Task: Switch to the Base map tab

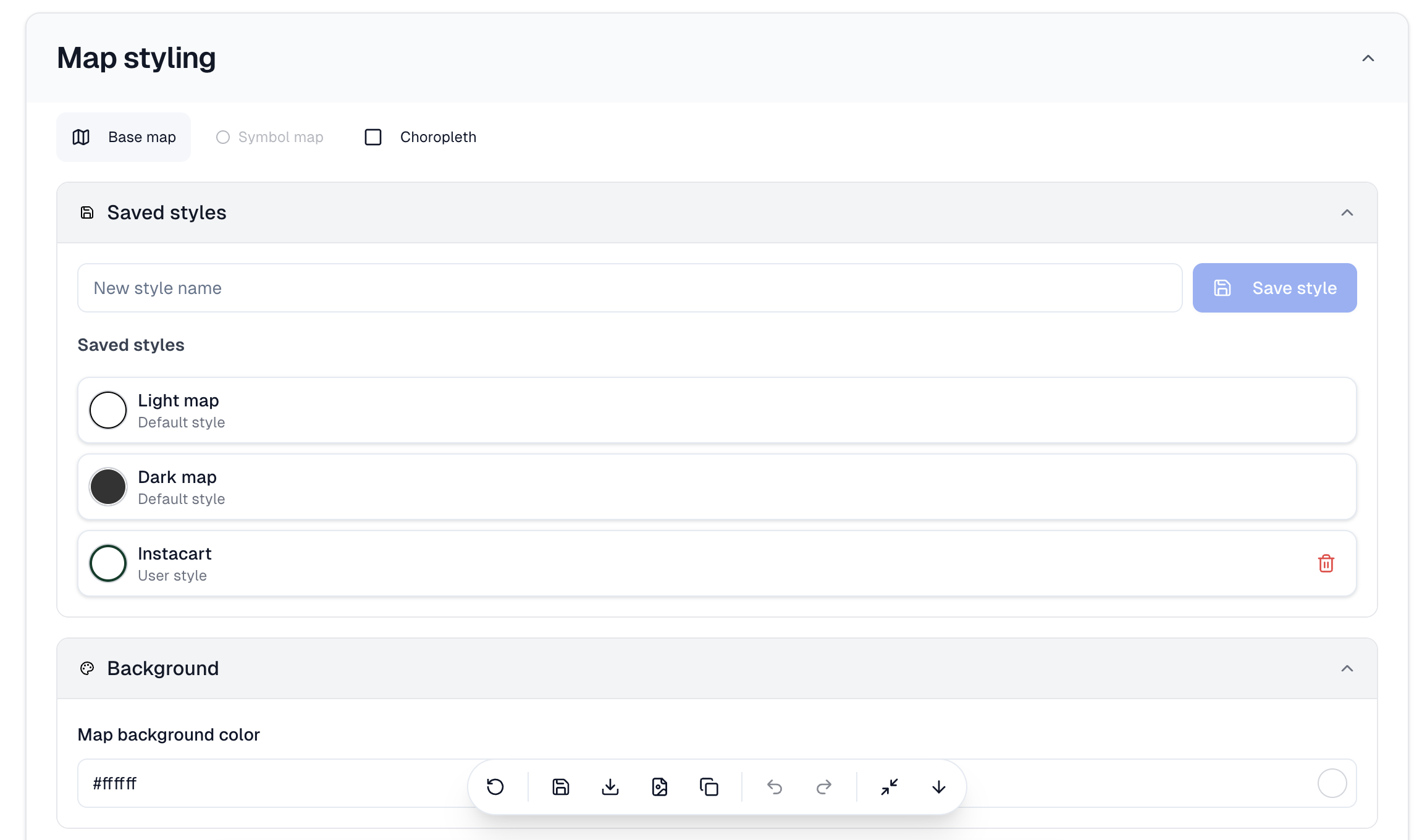Action: pos(124,137)
